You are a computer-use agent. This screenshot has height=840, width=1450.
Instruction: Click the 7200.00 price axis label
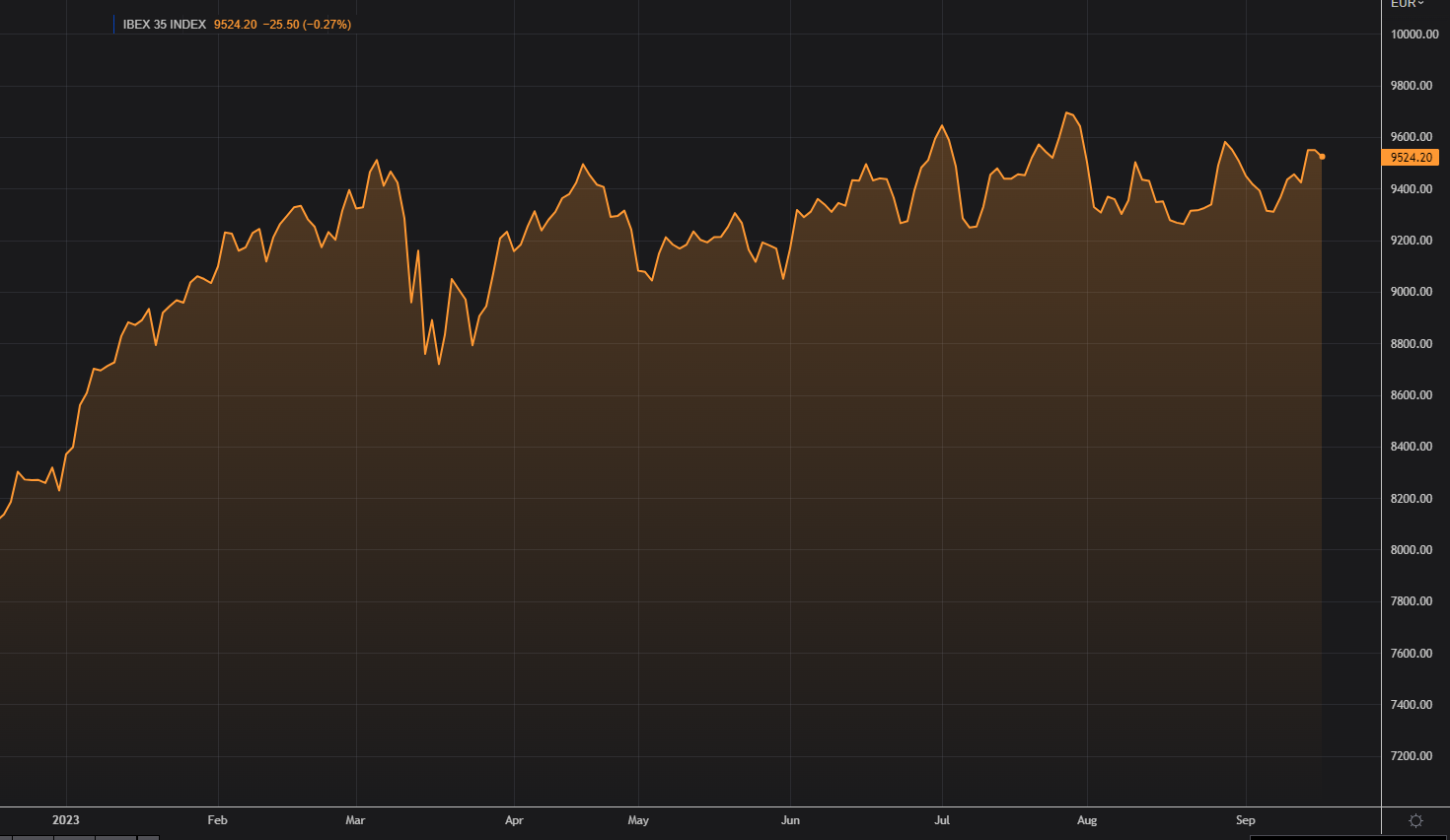[1412, 756]
